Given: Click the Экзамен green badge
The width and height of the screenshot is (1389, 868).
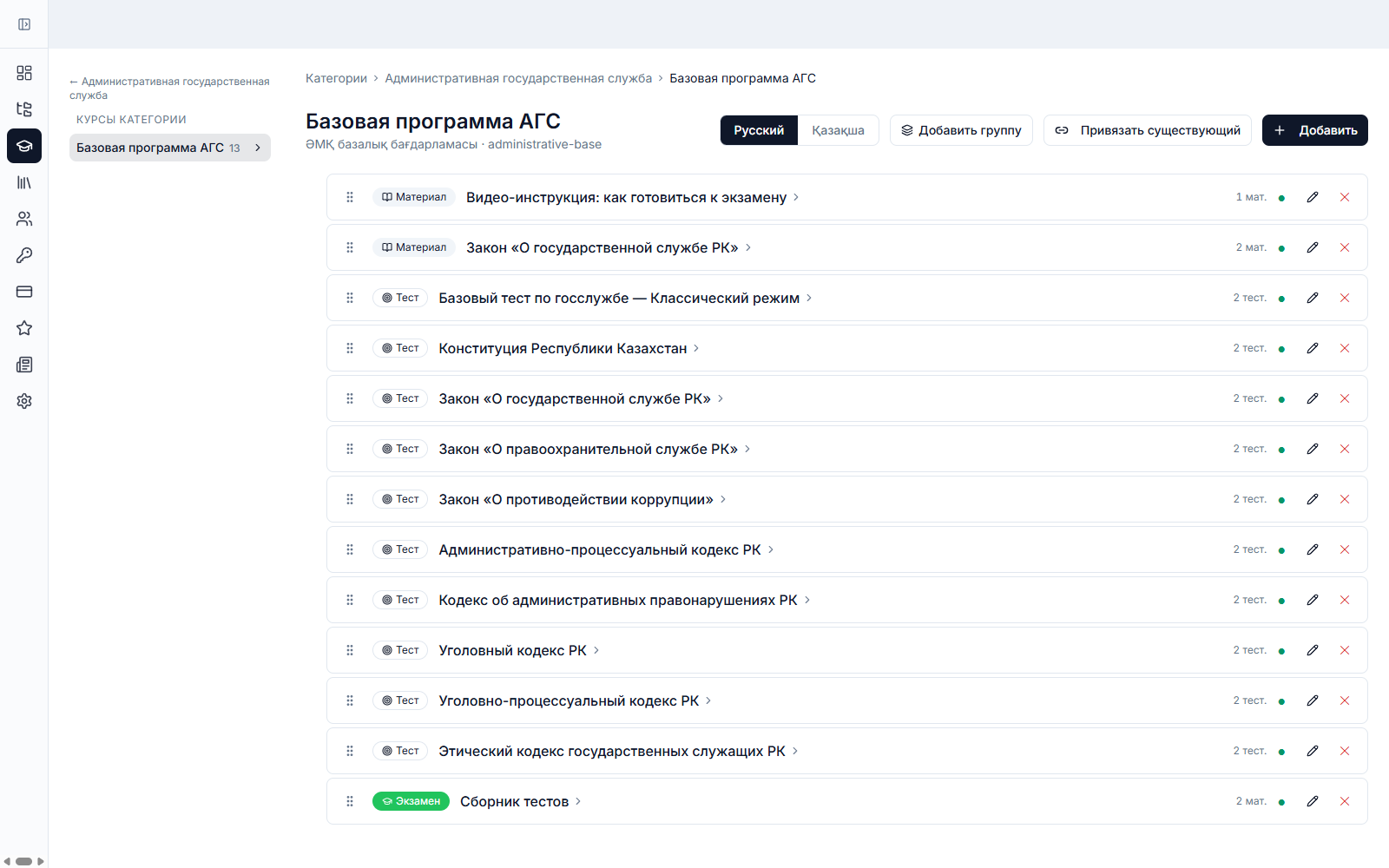Looking at the screenshot, I should 411,801.
